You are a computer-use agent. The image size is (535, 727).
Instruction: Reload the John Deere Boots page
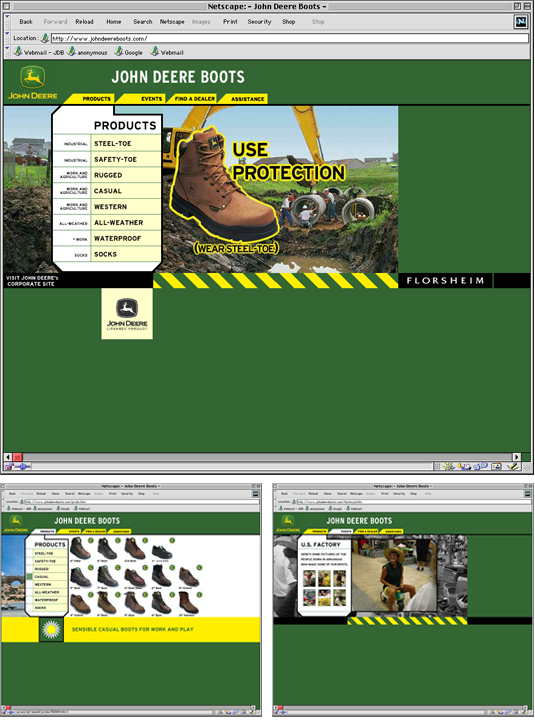tap(84, 22)
